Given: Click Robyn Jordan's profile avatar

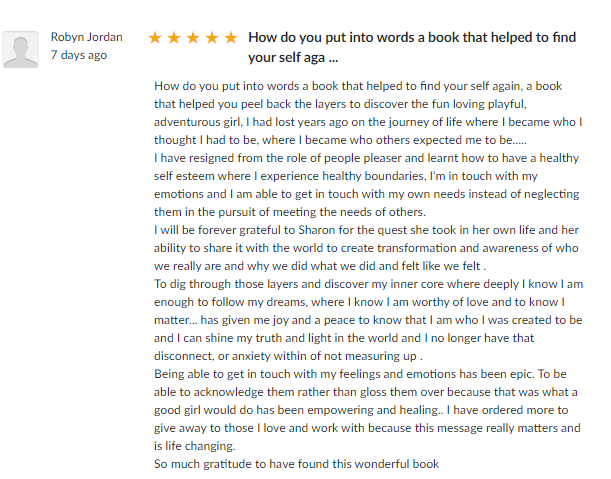Looking at the screenshot, I should tap(21, 48).
